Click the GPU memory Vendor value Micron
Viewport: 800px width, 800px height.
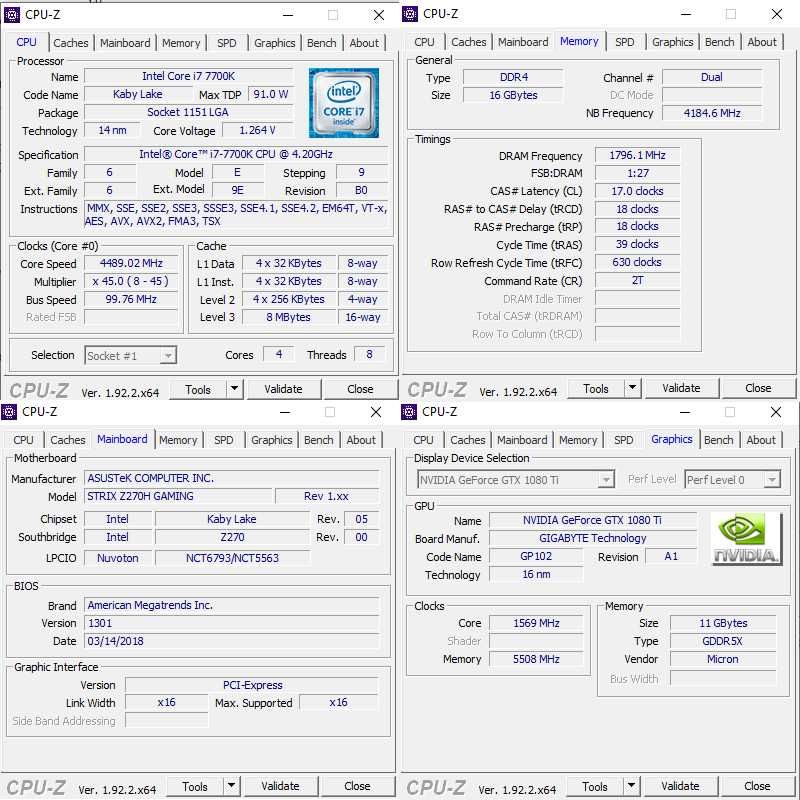(x=722, y=659)
